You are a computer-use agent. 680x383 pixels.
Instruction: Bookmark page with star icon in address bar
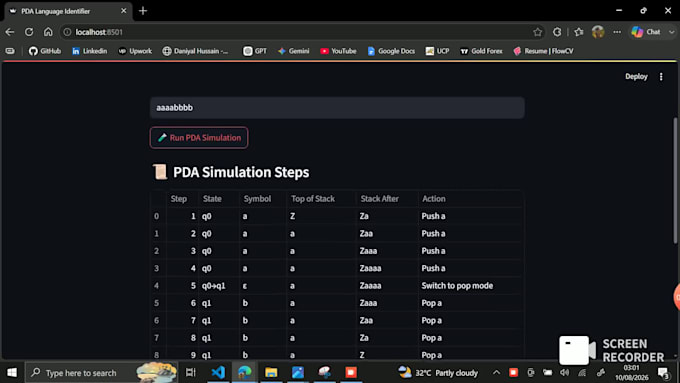538,32
